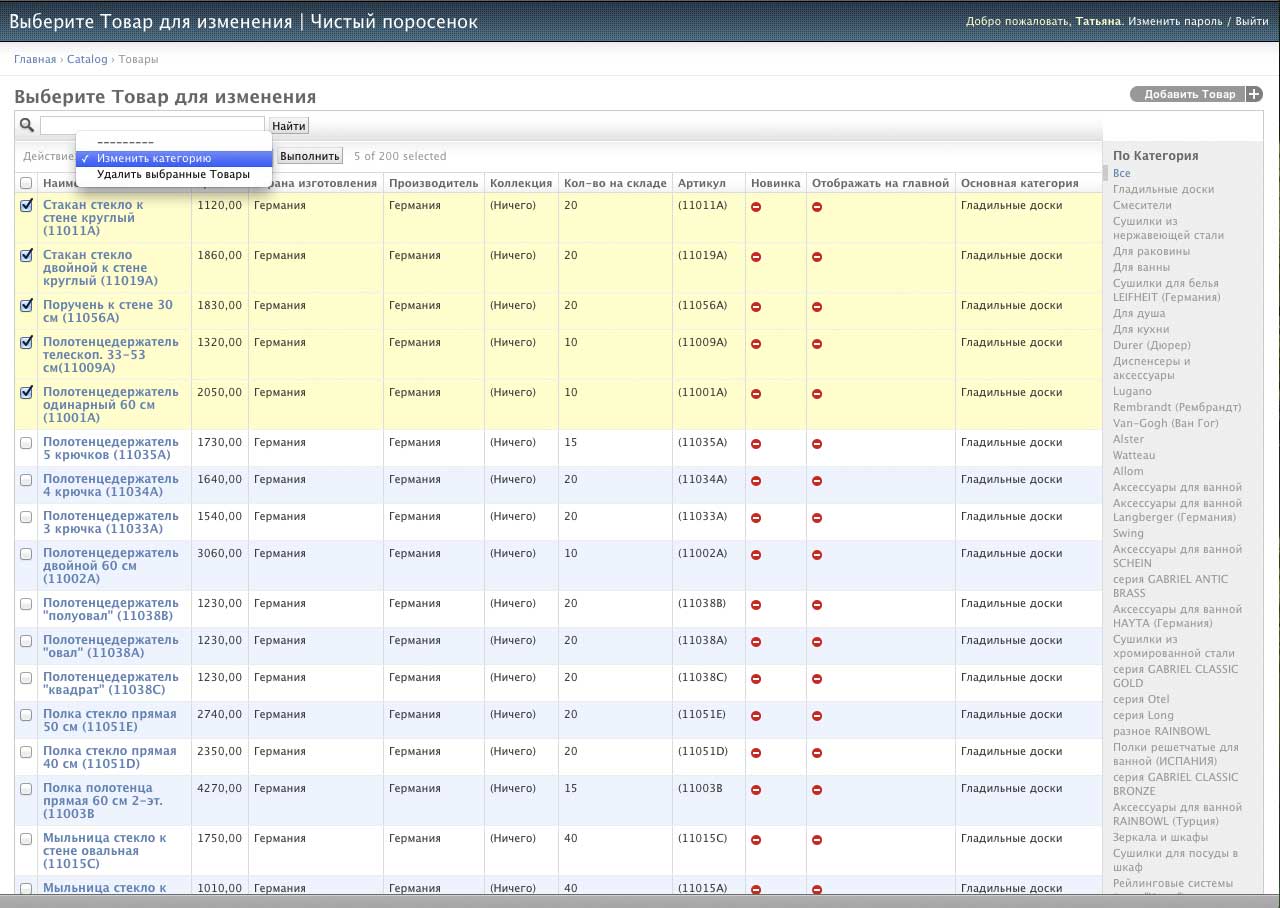The height and width of the screenshot is (908, 1280).
Task: Open the Catalog breadcrumb link
Action: coord(87,59)
